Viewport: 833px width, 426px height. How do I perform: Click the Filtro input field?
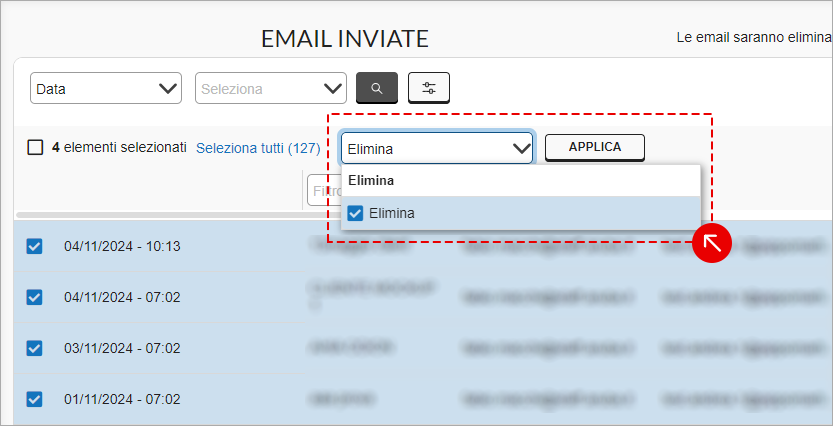[324, 190]
